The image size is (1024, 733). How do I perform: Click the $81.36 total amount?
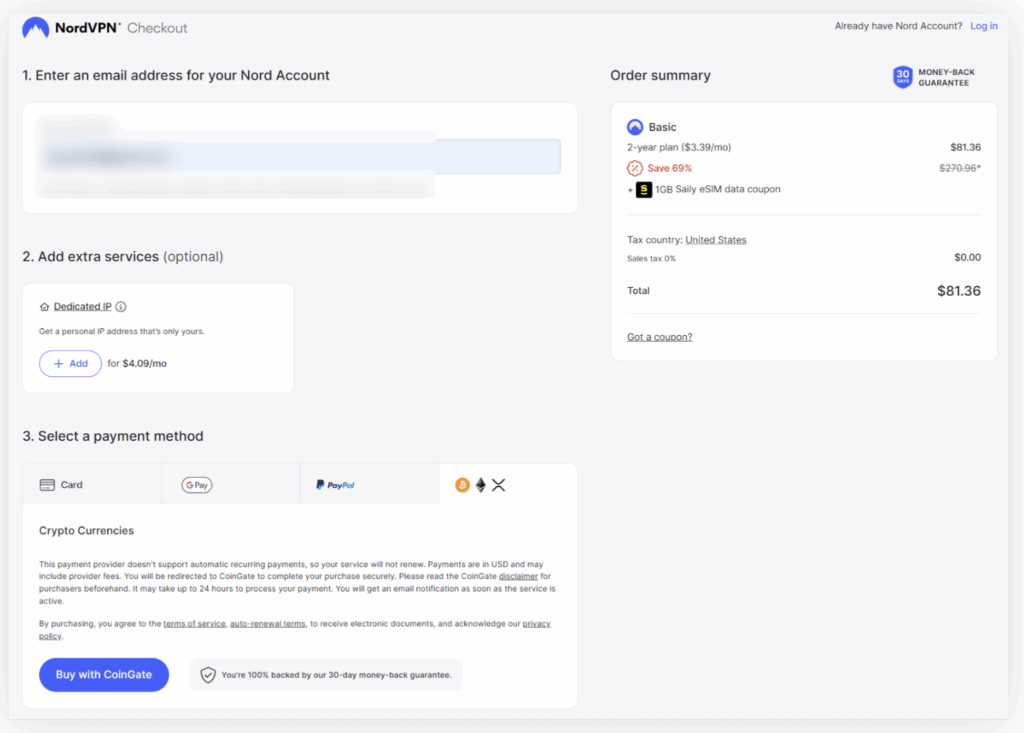pyautogui.click(x=959, y=291)
